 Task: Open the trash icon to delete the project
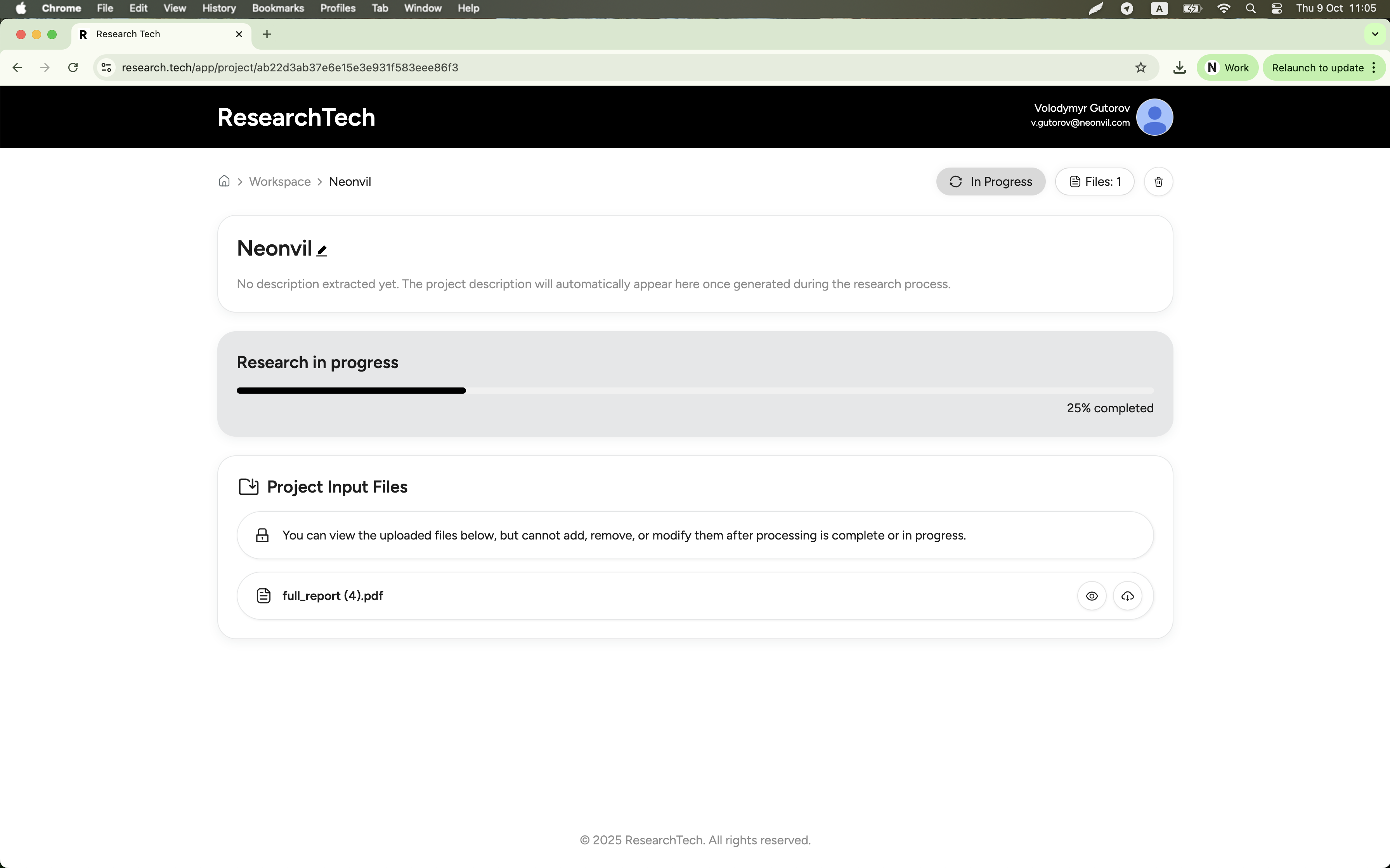click(x=1158, y=182)
